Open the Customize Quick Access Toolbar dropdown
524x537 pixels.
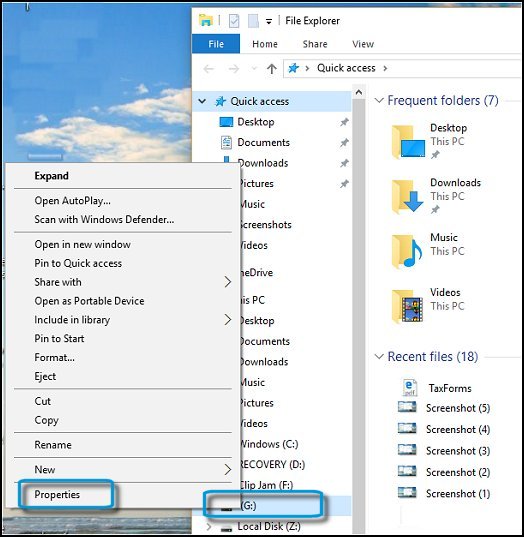point(269,22)
